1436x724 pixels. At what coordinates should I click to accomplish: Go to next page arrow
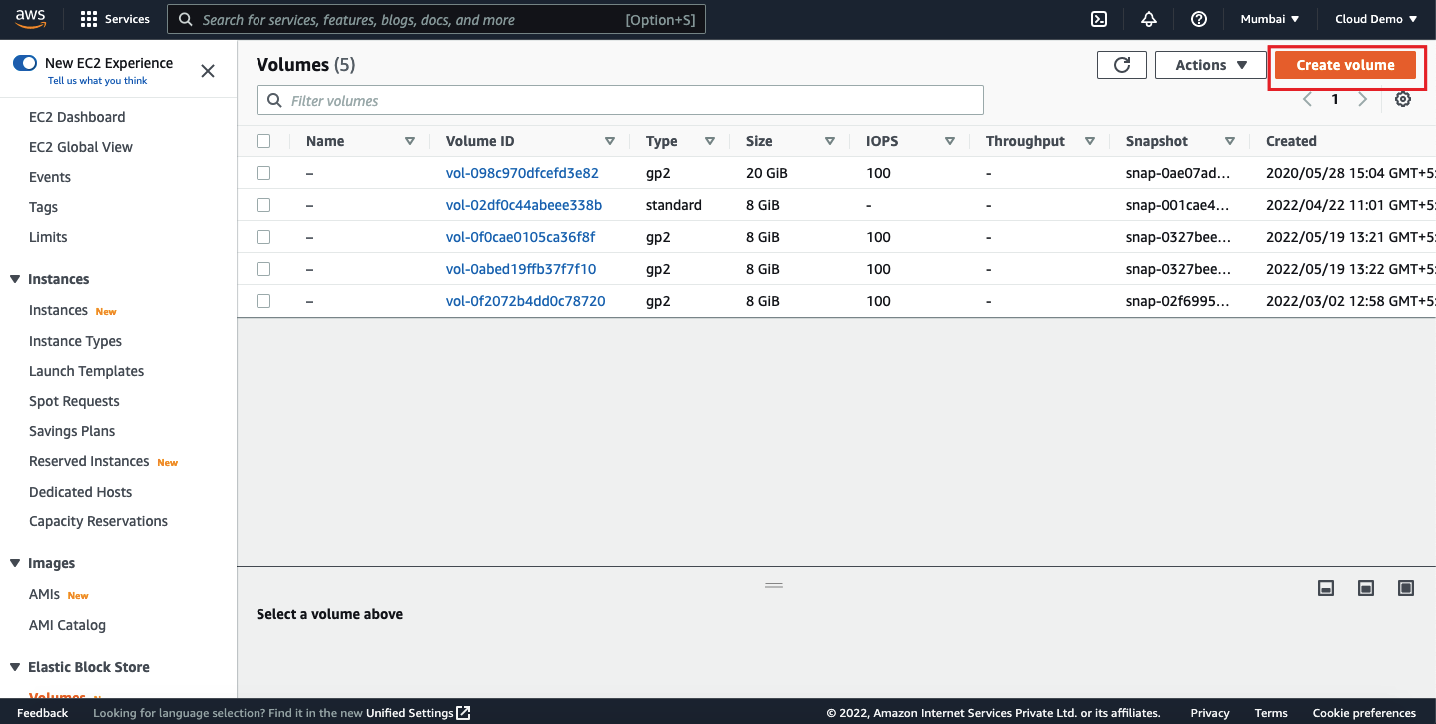tap(1362, 99)
